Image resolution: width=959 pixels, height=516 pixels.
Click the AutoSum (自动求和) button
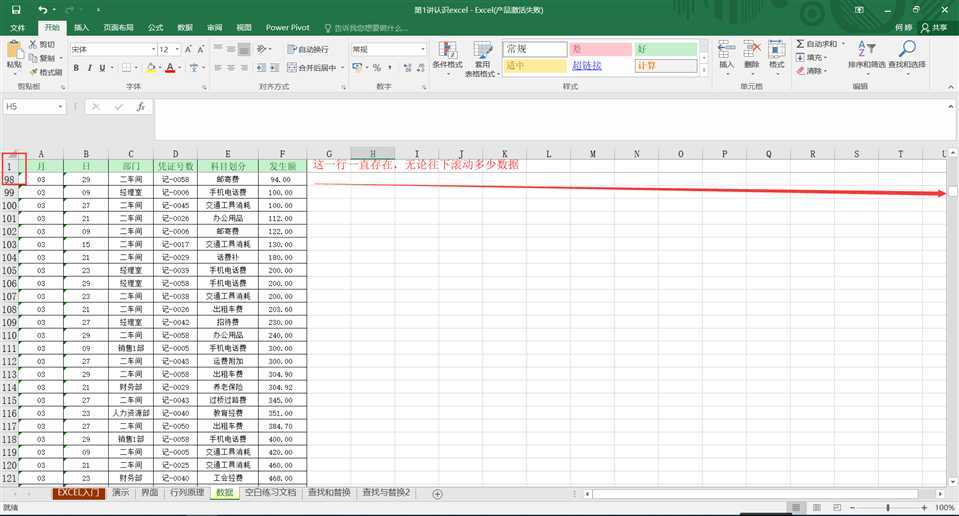[x=816, y=44]
